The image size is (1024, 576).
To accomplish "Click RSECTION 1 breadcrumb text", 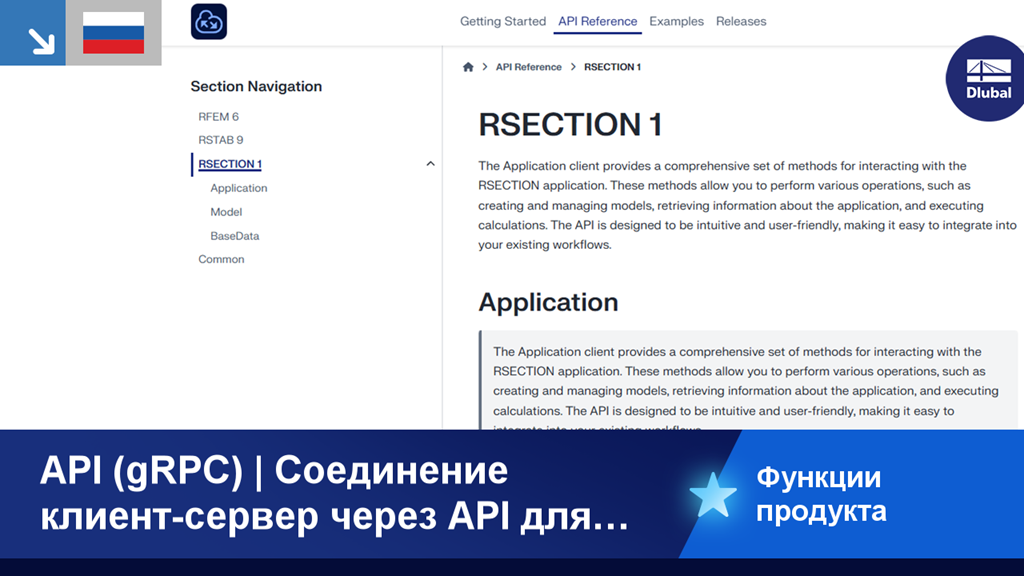I will [x=613, y=67].
